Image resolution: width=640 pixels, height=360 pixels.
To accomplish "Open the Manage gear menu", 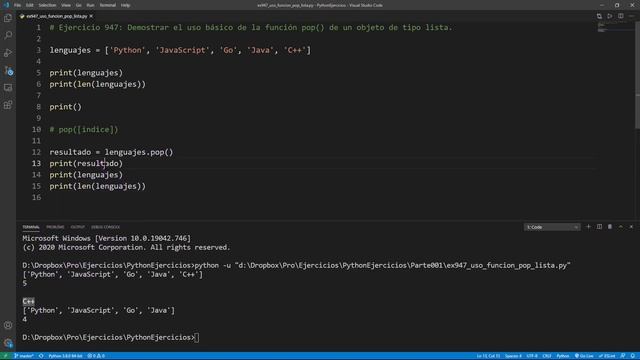I will coord(8,342).
